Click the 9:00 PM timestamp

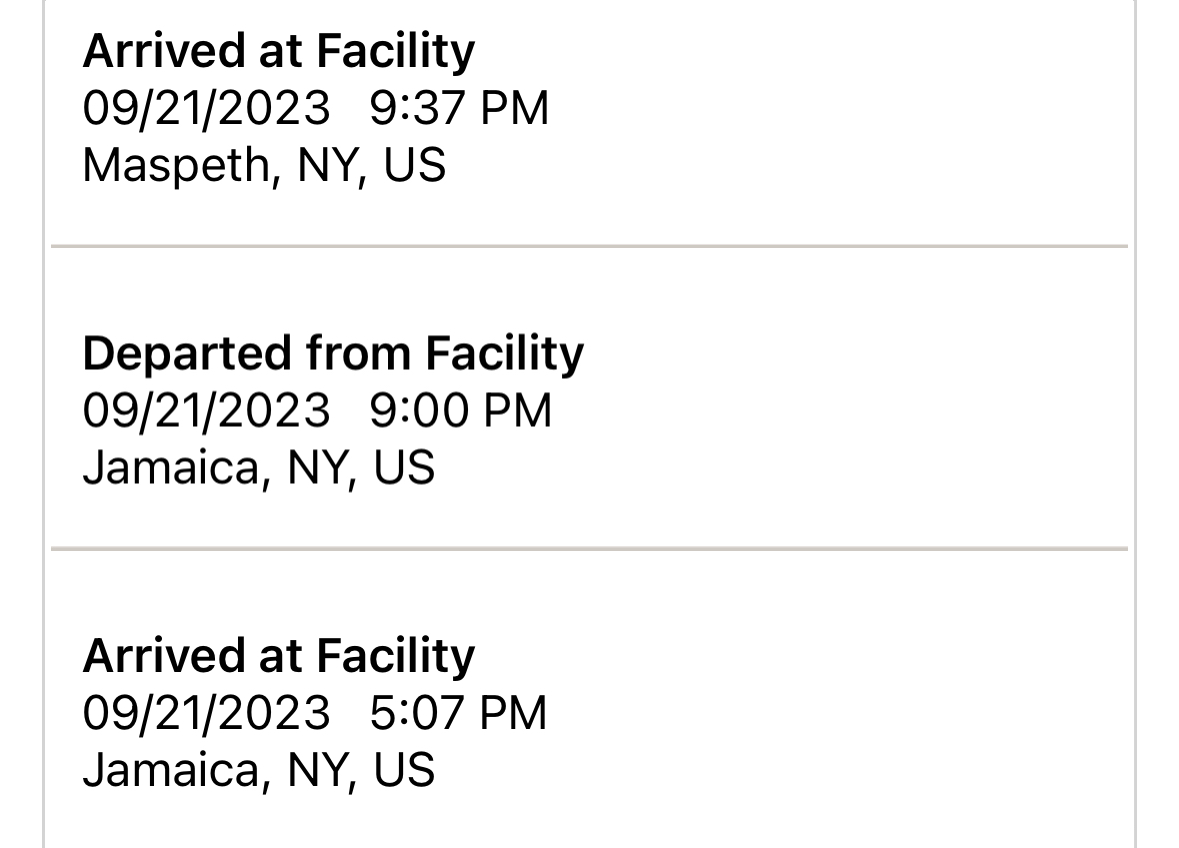click(461, 410)
